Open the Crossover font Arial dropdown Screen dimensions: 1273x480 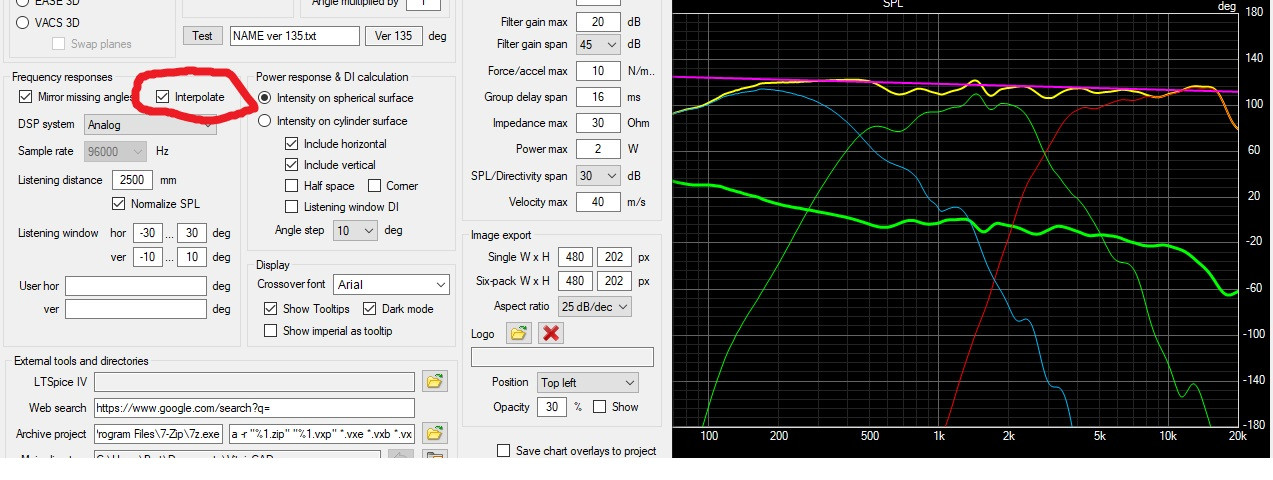(x=391, y=285)
